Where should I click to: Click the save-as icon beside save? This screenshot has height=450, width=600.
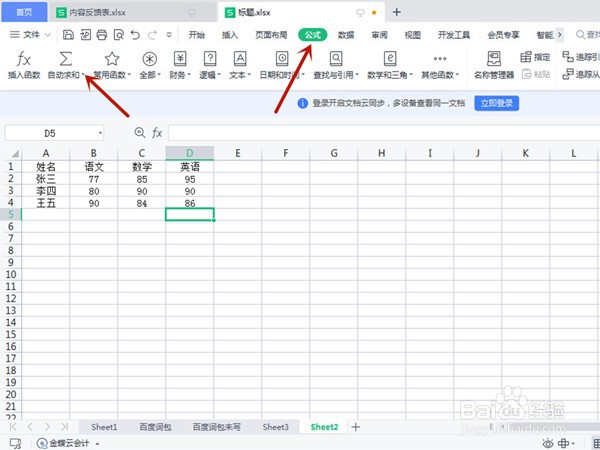tap(85, 35)
